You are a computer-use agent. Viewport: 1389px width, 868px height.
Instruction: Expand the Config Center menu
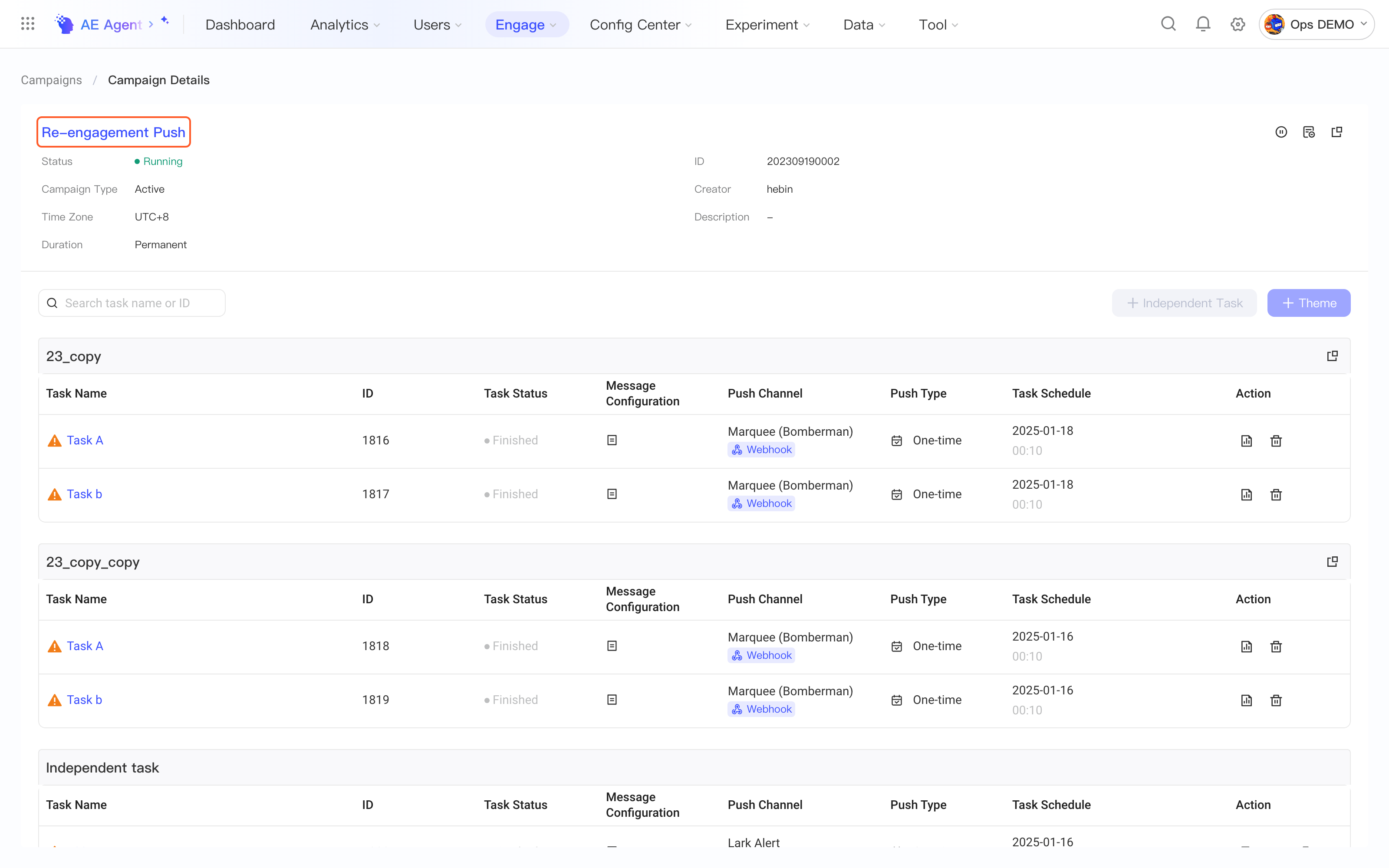pyautogui.click(x=641, y=25)
